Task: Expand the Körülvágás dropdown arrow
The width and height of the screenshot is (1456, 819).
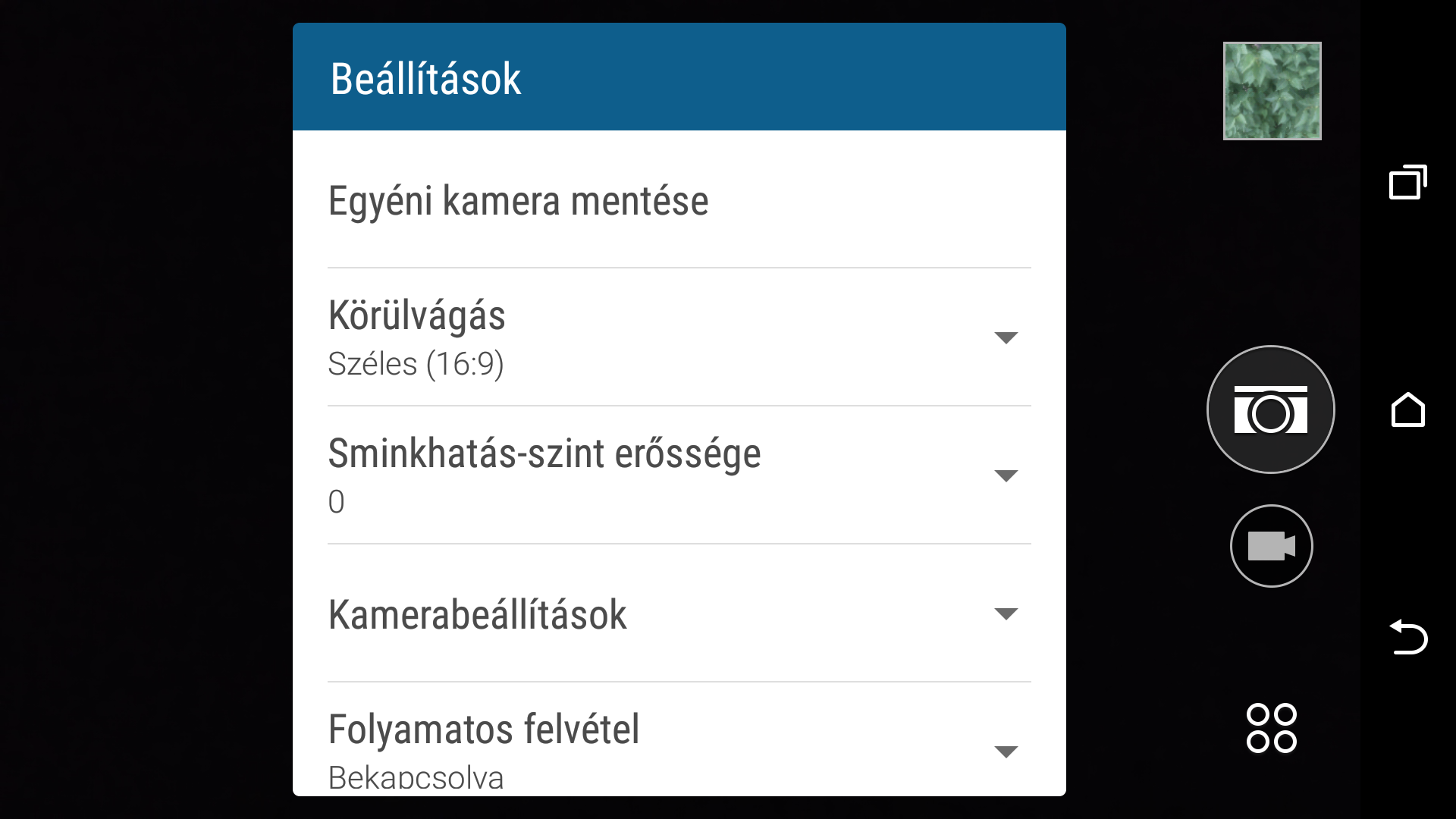Action: [1006, 337]
